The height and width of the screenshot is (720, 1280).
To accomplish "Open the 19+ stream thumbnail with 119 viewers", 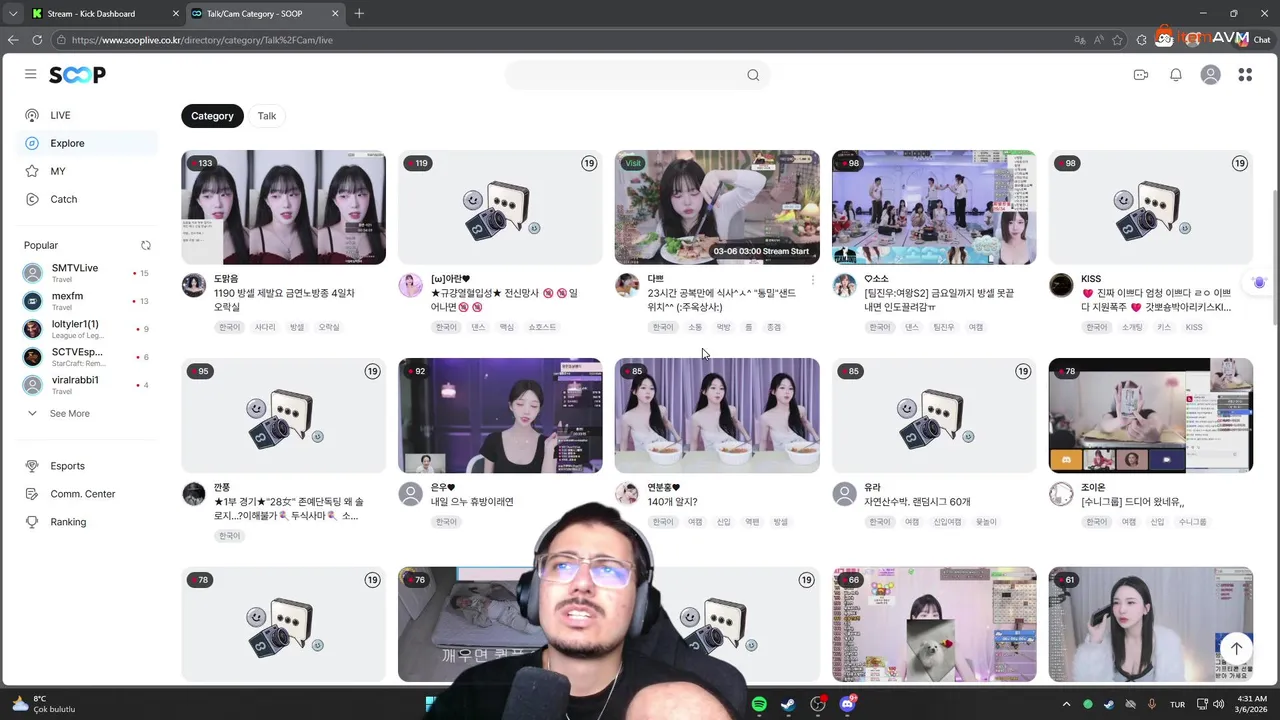I will point(500,207).
